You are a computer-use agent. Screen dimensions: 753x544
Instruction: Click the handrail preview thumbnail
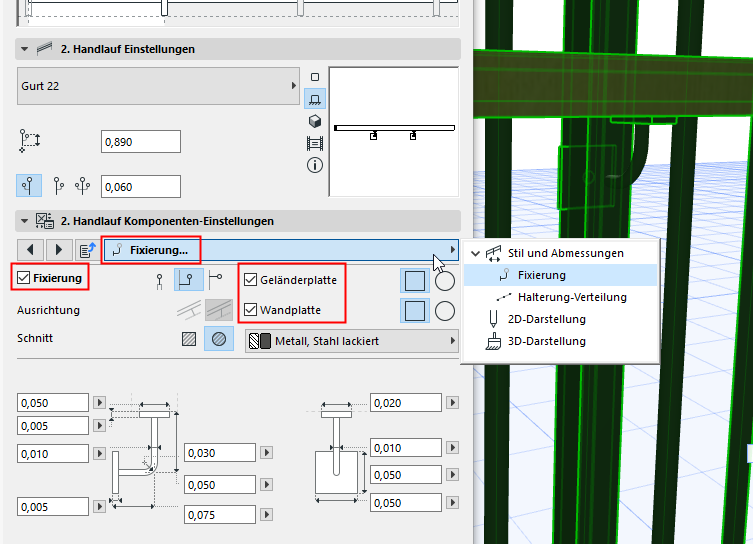pos(394,132)
